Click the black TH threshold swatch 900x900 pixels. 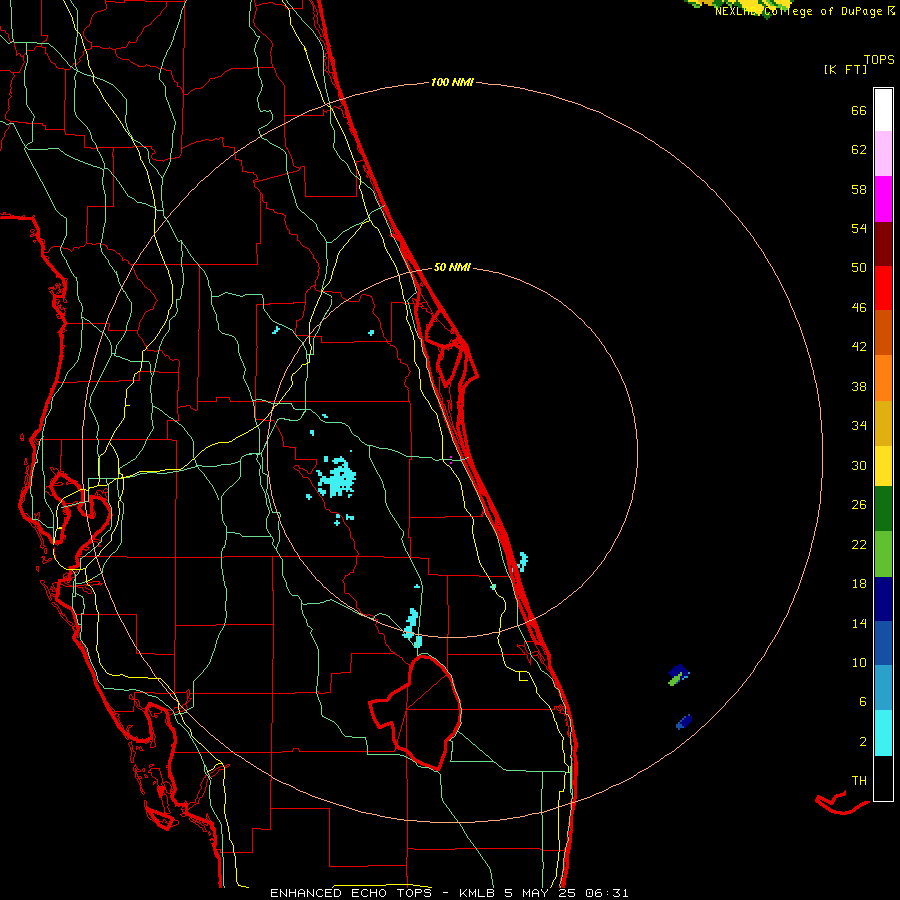click(883, 778)
